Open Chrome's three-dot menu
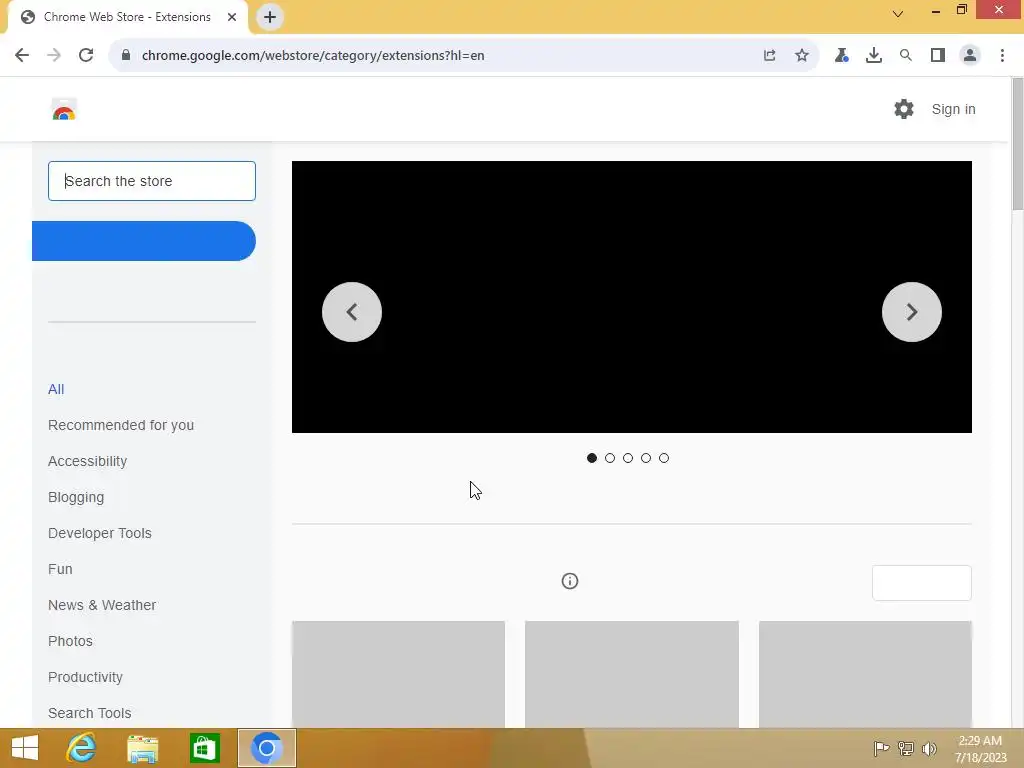The height and width of the screenshot is (768, 1024). coord(1002,56)
